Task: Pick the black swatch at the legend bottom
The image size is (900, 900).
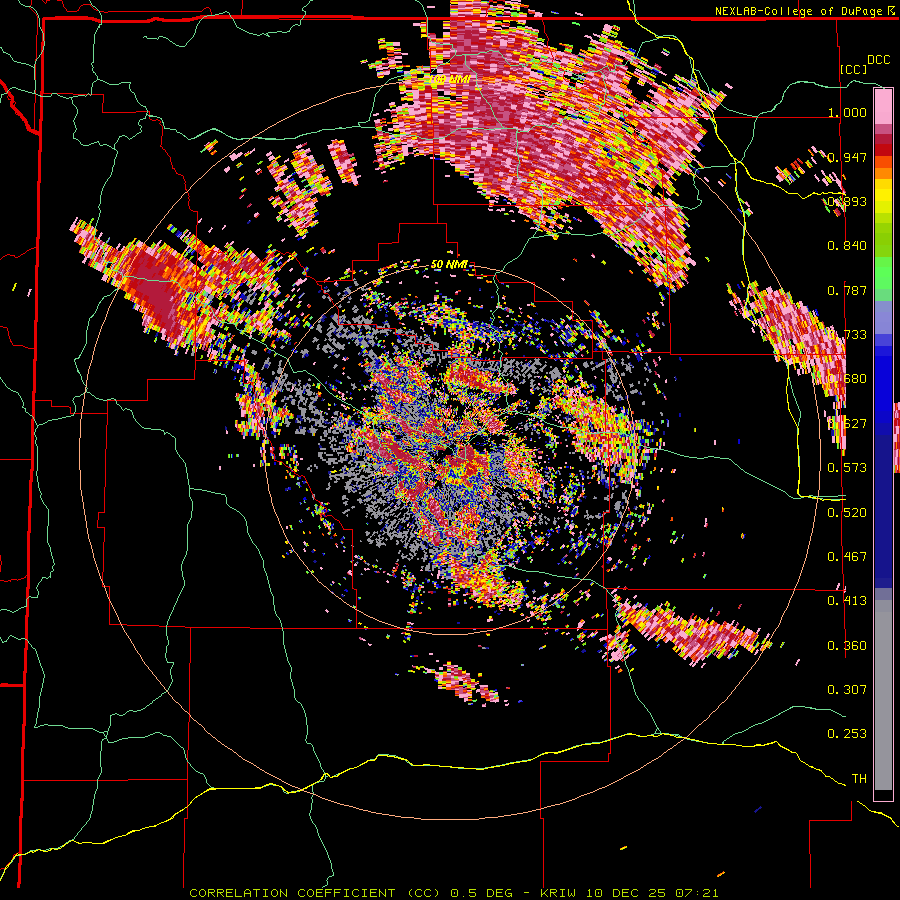Action: pos(883,795)
